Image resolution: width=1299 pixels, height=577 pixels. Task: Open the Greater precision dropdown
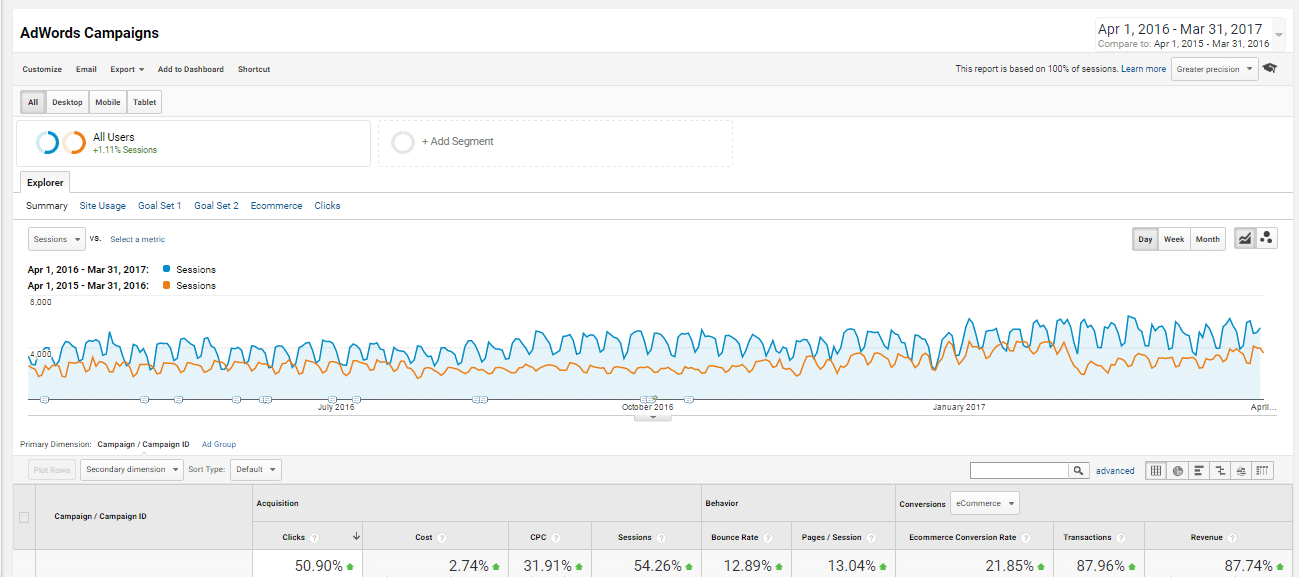click(1214, 69)
